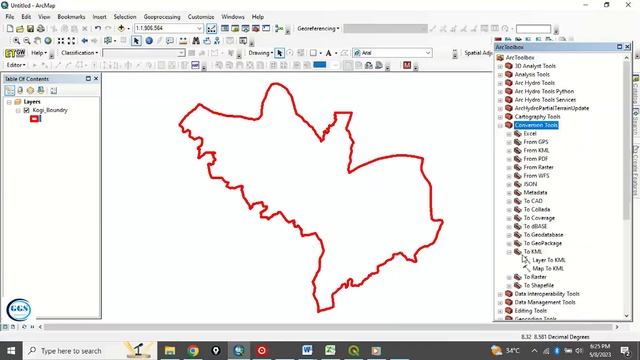Switch TOC to List By Selection

pyautogui.click(x=41, y=91)
